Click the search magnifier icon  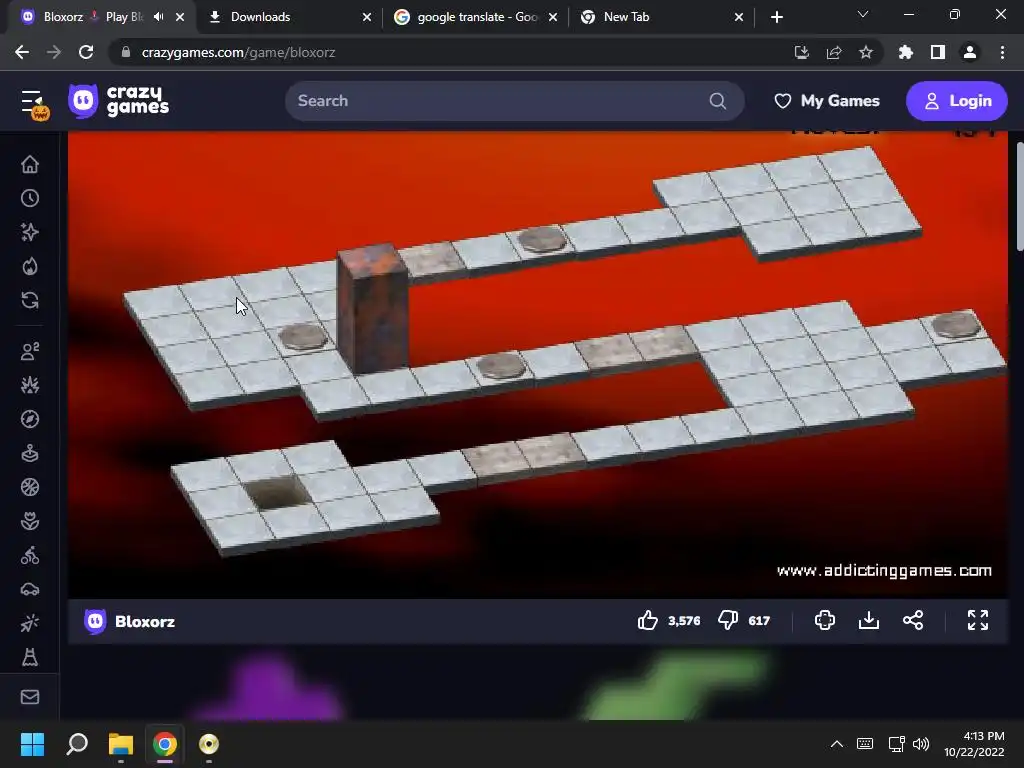[718, 101]
